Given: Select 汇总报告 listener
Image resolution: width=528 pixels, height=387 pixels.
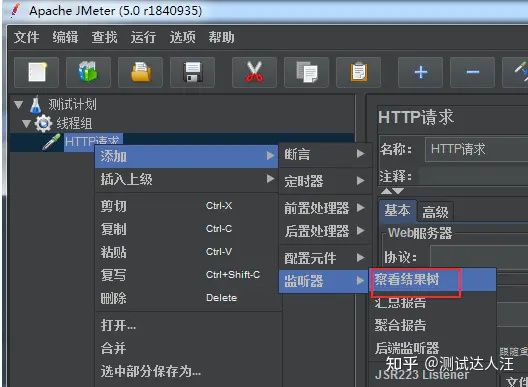Looking at the screenshot, I should click(433, 302).
